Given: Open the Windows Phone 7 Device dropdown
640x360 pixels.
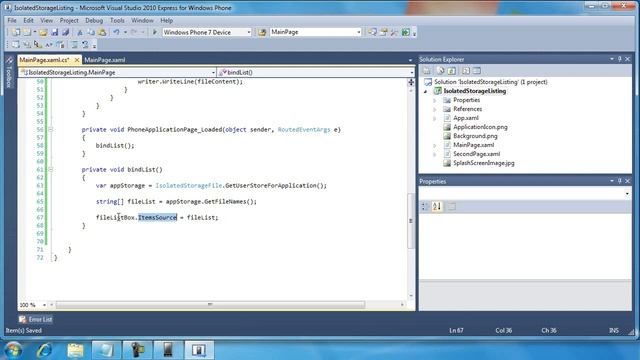Looking at the screenshot, I should (249, 32).
